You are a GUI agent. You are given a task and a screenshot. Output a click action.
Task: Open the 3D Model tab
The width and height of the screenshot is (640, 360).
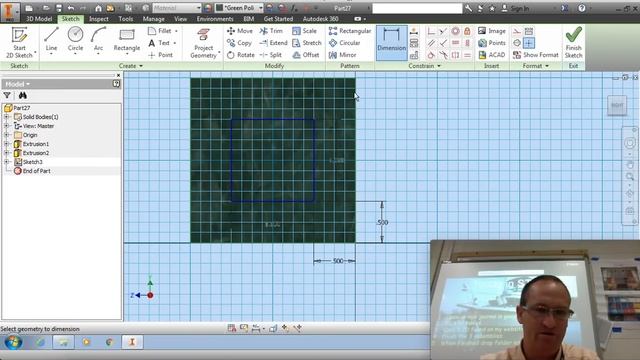click(39, 19)
